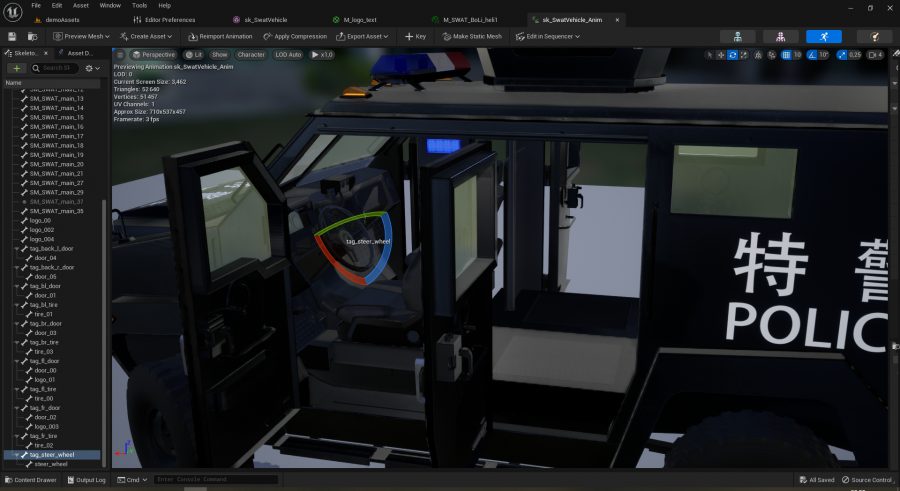Toggle scale snapping

point(841,55)
